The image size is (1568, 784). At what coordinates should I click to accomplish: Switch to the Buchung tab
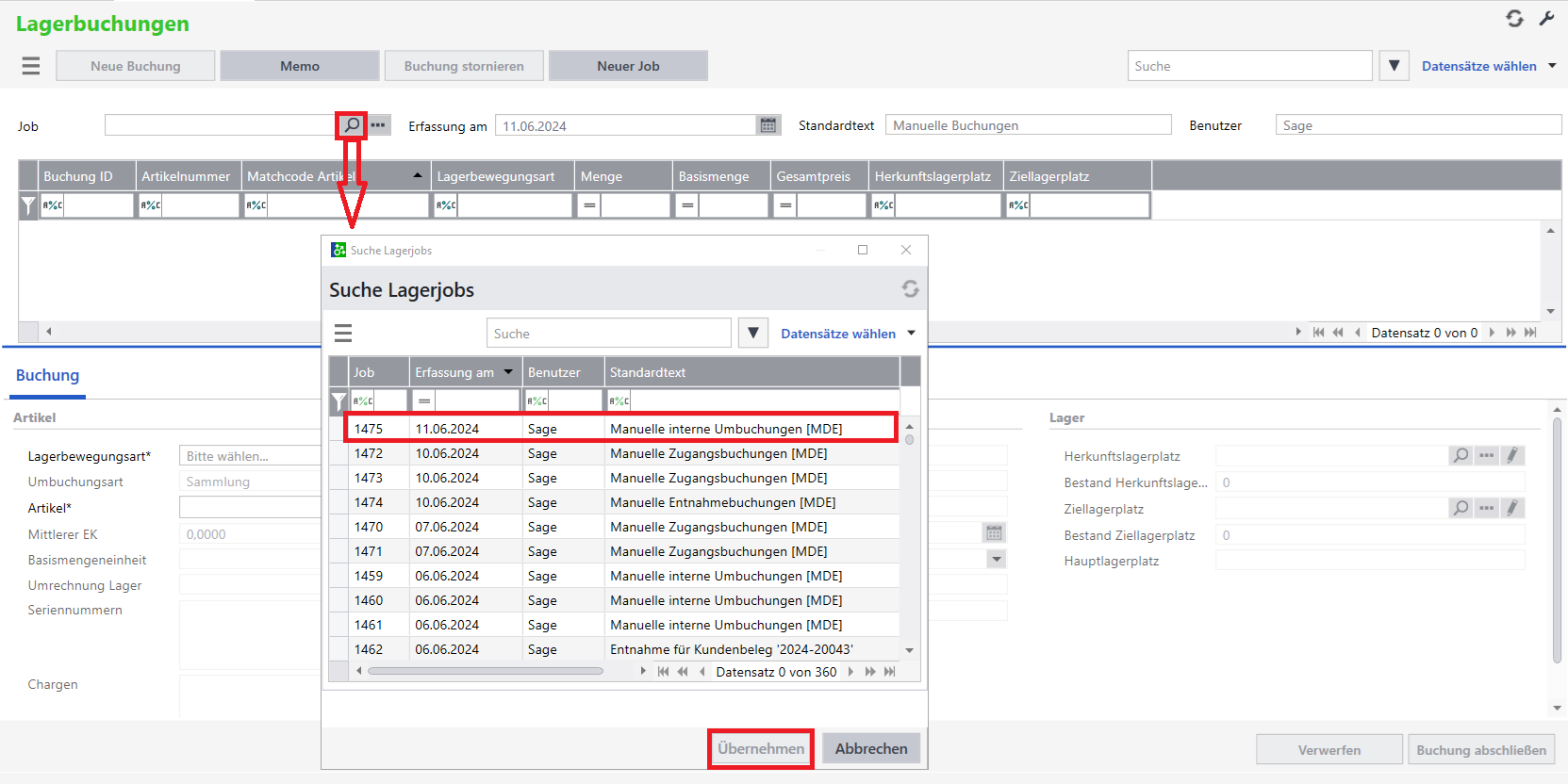coord(47,375)
